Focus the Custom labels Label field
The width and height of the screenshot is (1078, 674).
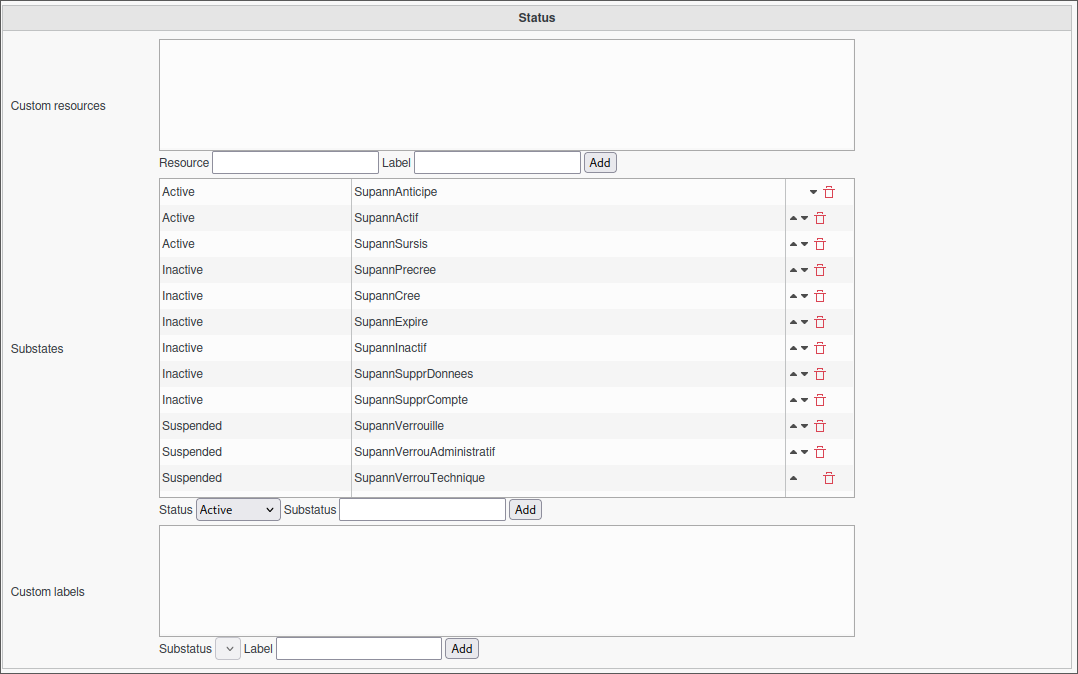tap(359, 649)
